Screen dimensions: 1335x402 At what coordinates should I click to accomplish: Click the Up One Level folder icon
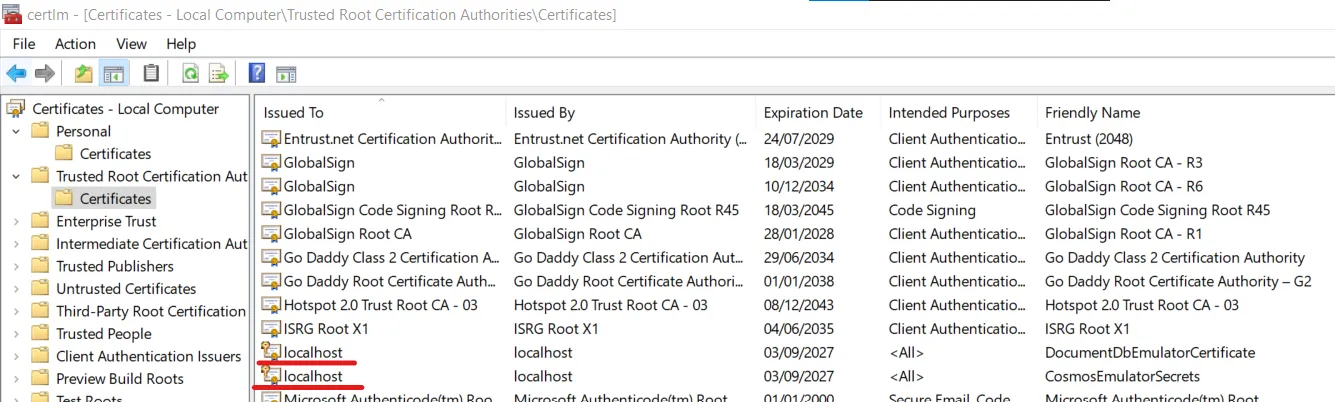pos(84,73)
